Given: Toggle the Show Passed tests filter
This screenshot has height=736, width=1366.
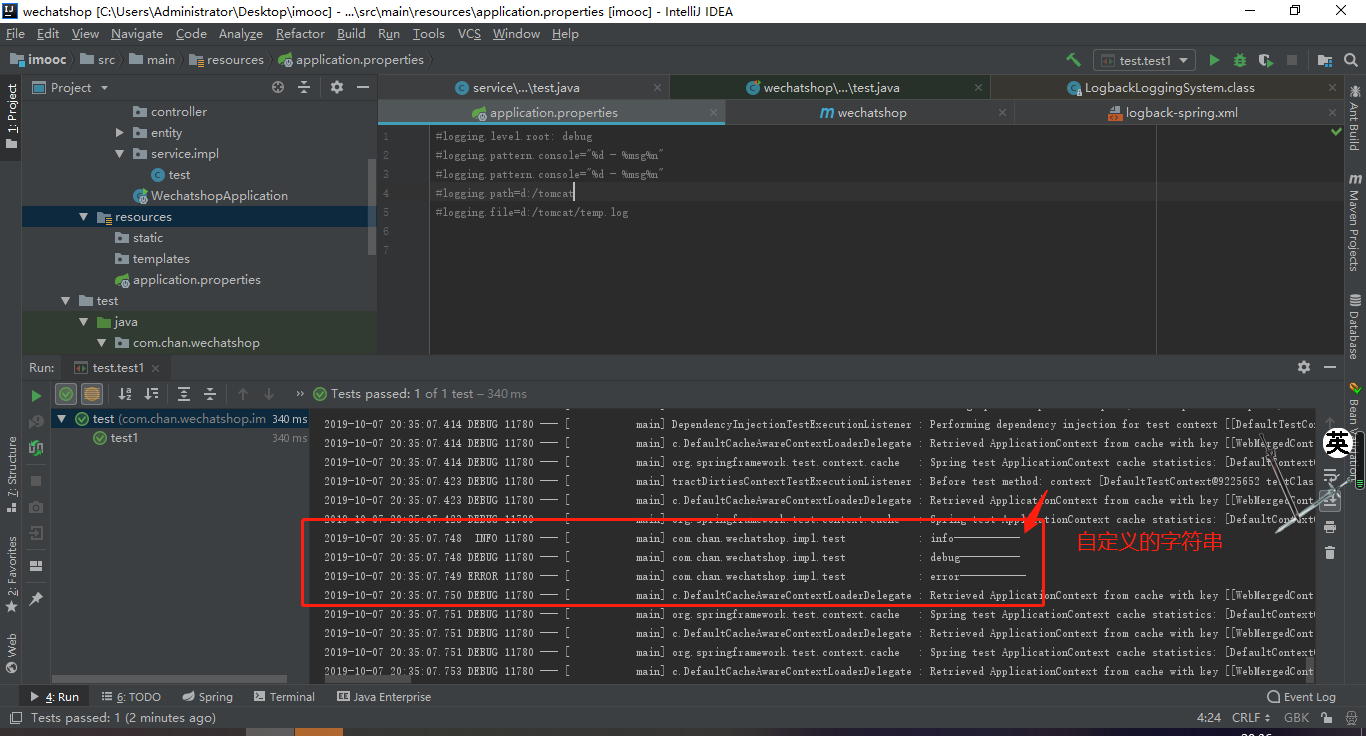Looking at the screenshot, I should coord(66,394).
